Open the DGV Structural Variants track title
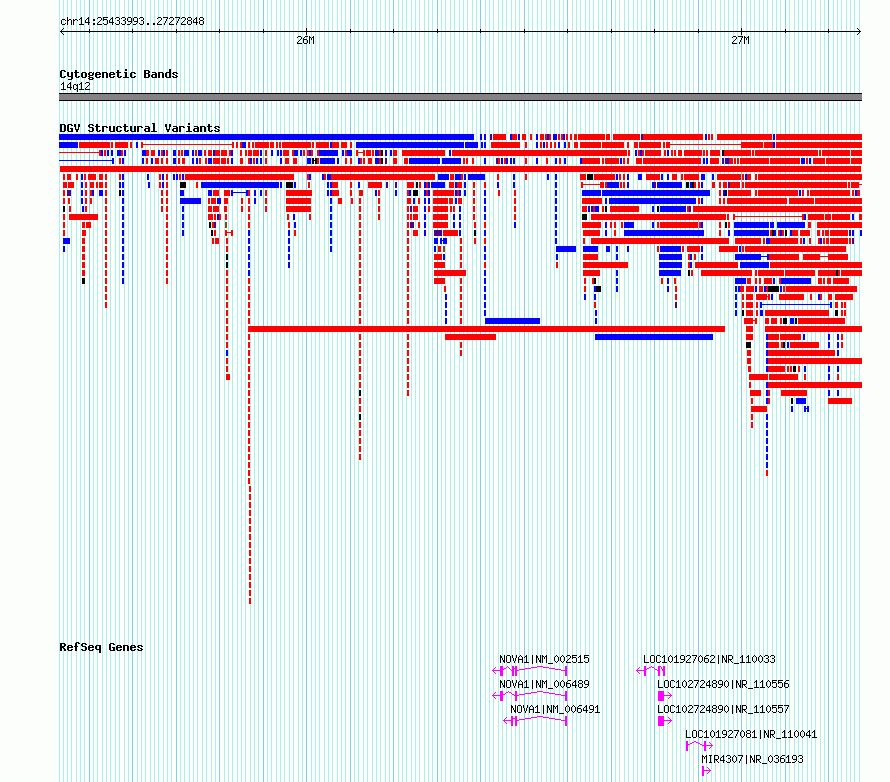The height and width of the screenshot is (782, 890). click(x=140, y=128)
